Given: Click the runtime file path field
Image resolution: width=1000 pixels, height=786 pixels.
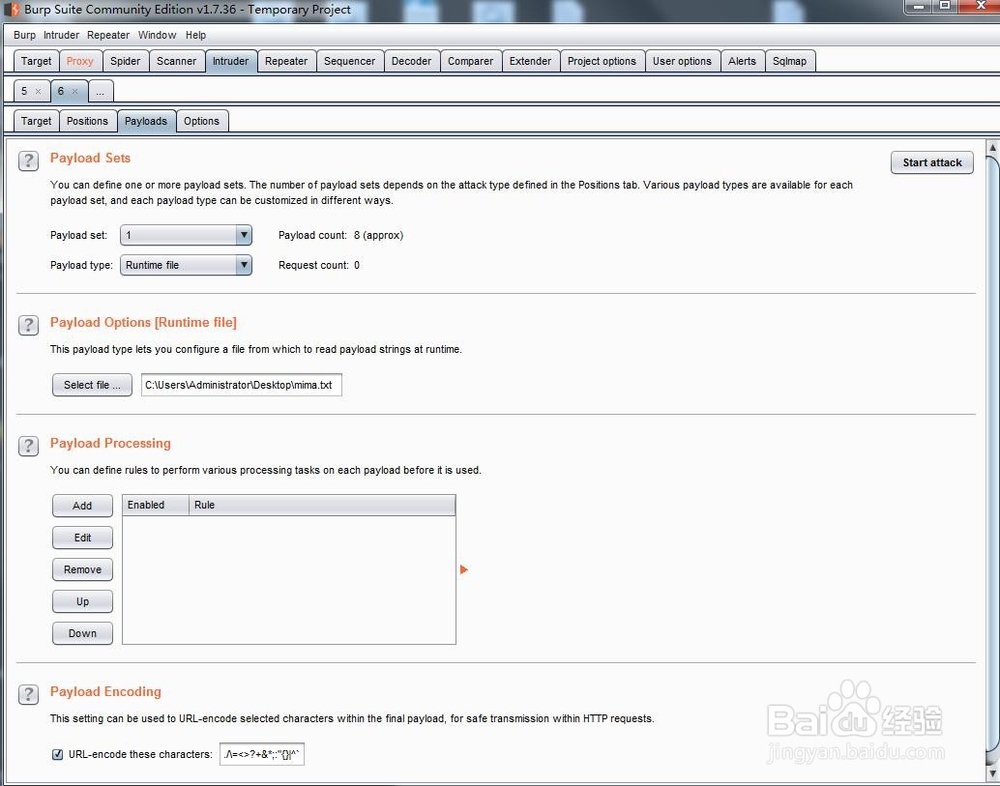Looking at the screenshot, I should pyautogui.click(x=241, y=385).
